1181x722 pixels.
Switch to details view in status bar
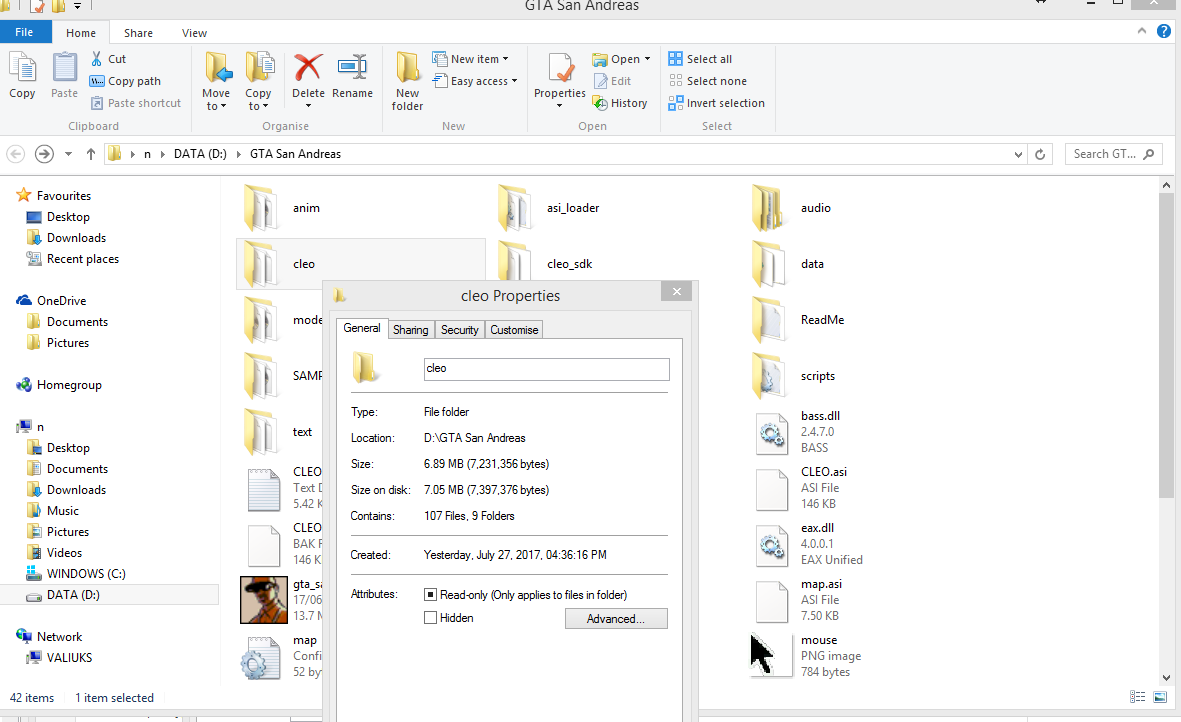click(1137, 697)
